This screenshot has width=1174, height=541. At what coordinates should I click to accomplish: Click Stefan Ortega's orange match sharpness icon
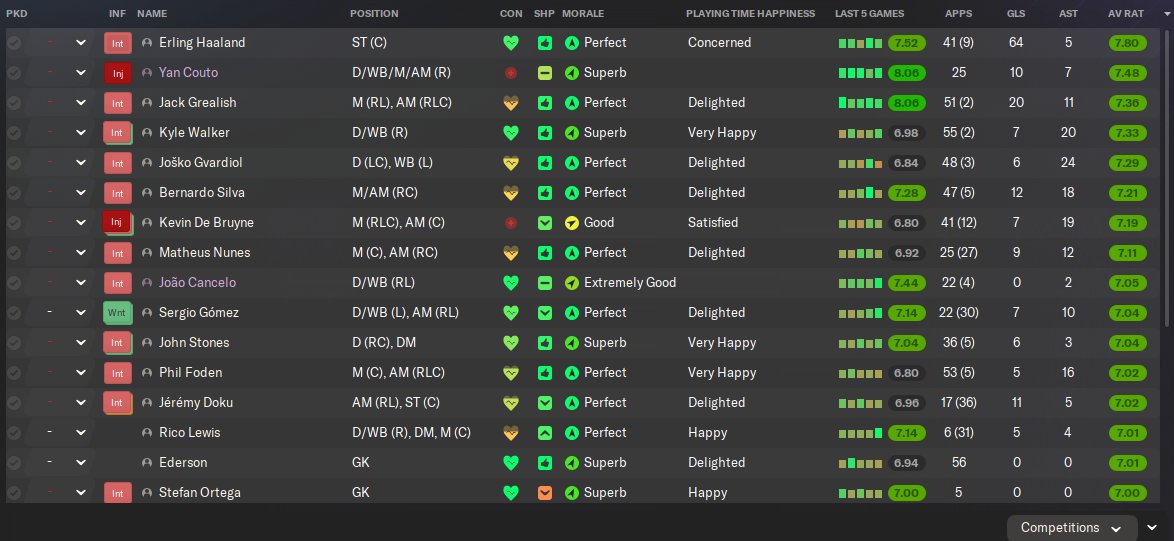pyautogui.click(x=544, y=493)
